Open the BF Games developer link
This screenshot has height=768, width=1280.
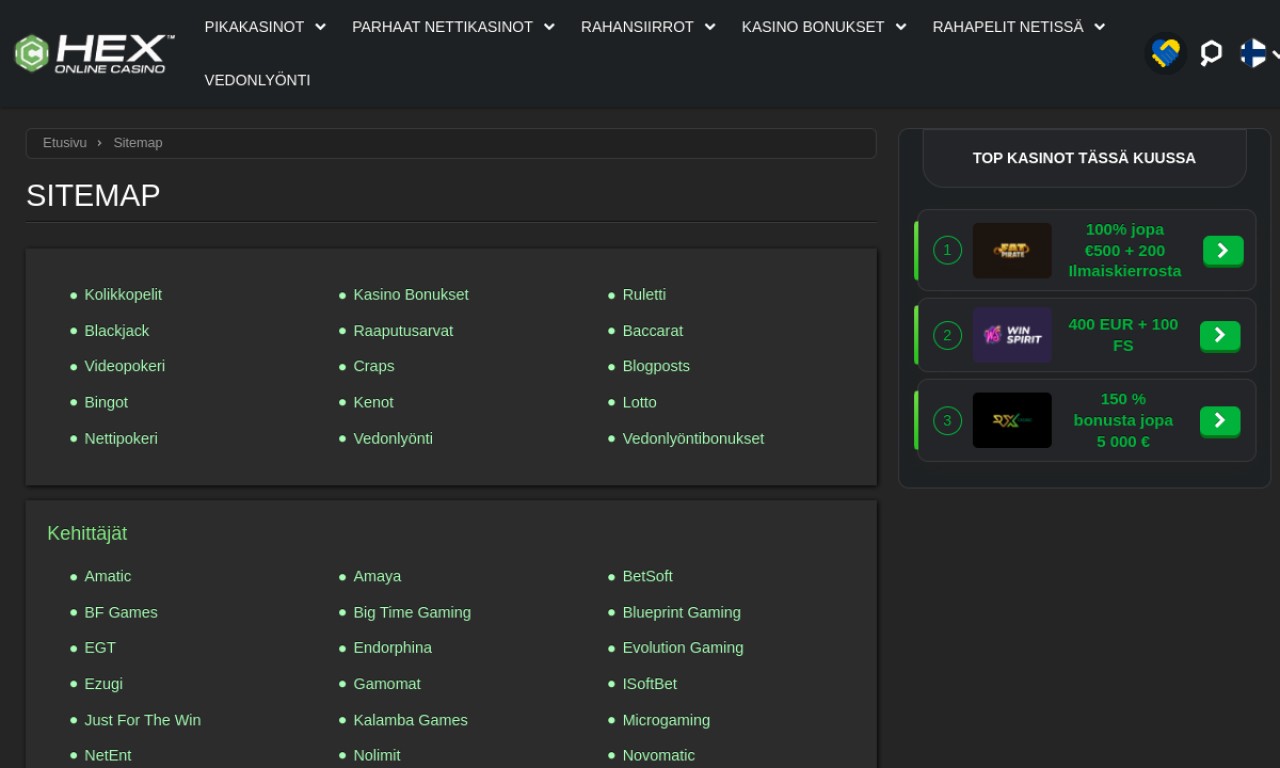[121, 612]
